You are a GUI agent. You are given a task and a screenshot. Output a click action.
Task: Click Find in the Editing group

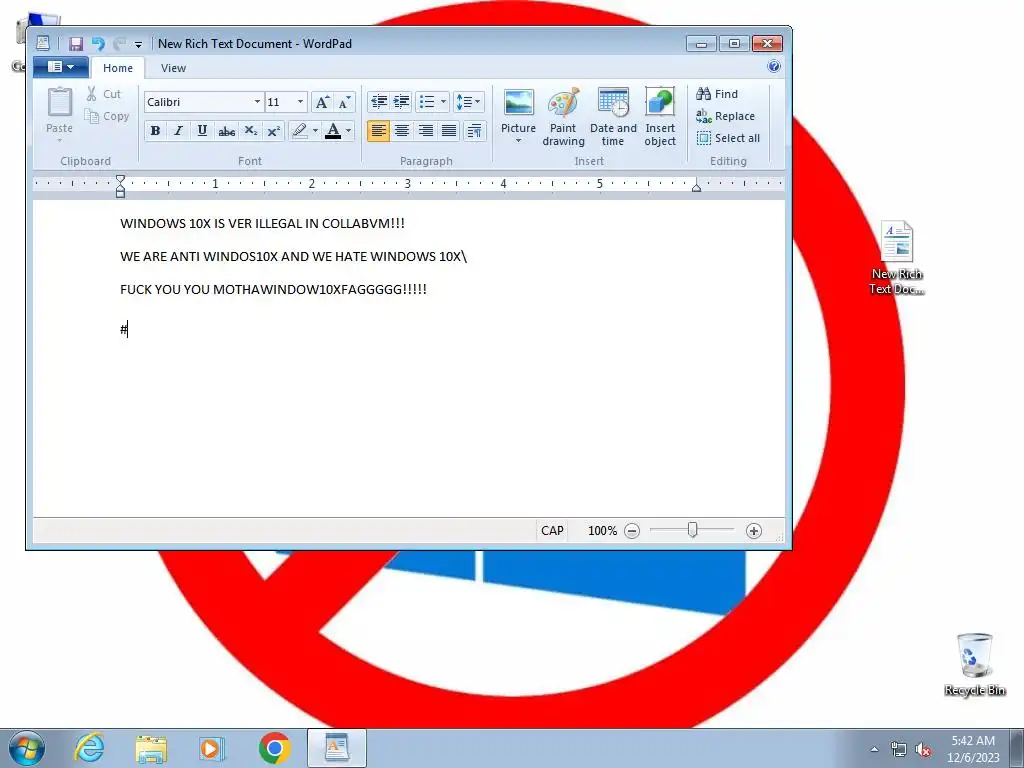[717, 94]
